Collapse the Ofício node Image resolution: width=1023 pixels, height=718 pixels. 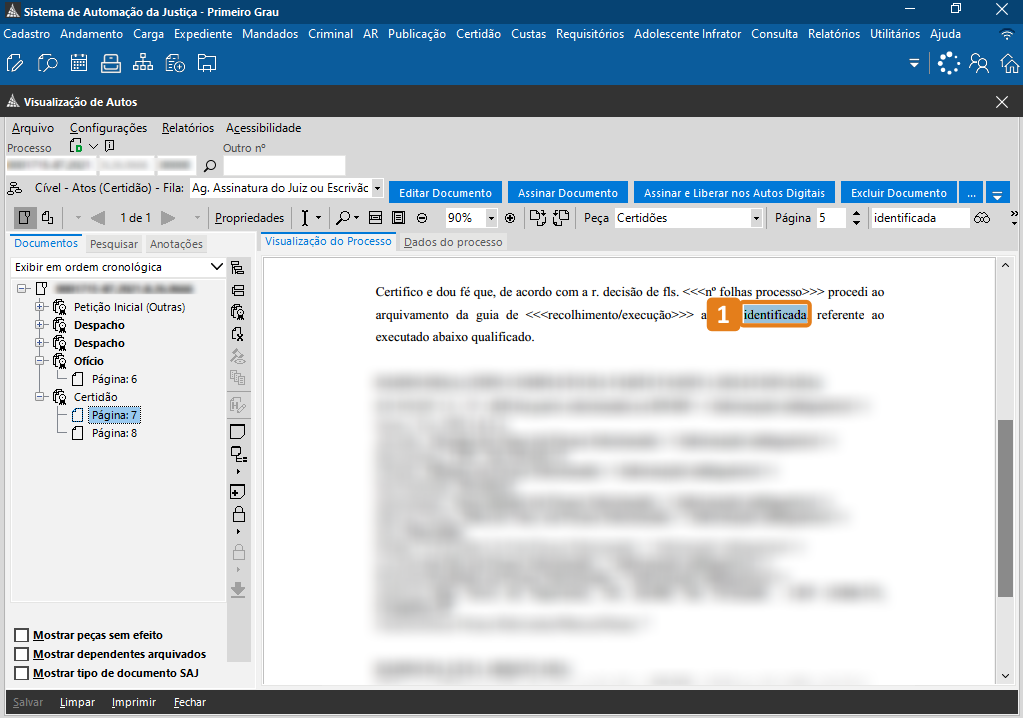(x=40, y=361)
